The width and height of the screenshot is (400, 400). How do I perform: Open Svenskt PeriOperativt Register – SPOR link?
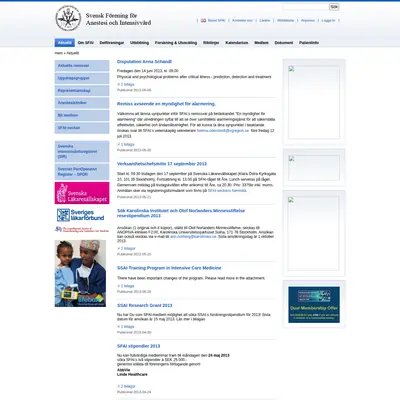point(82,172)
